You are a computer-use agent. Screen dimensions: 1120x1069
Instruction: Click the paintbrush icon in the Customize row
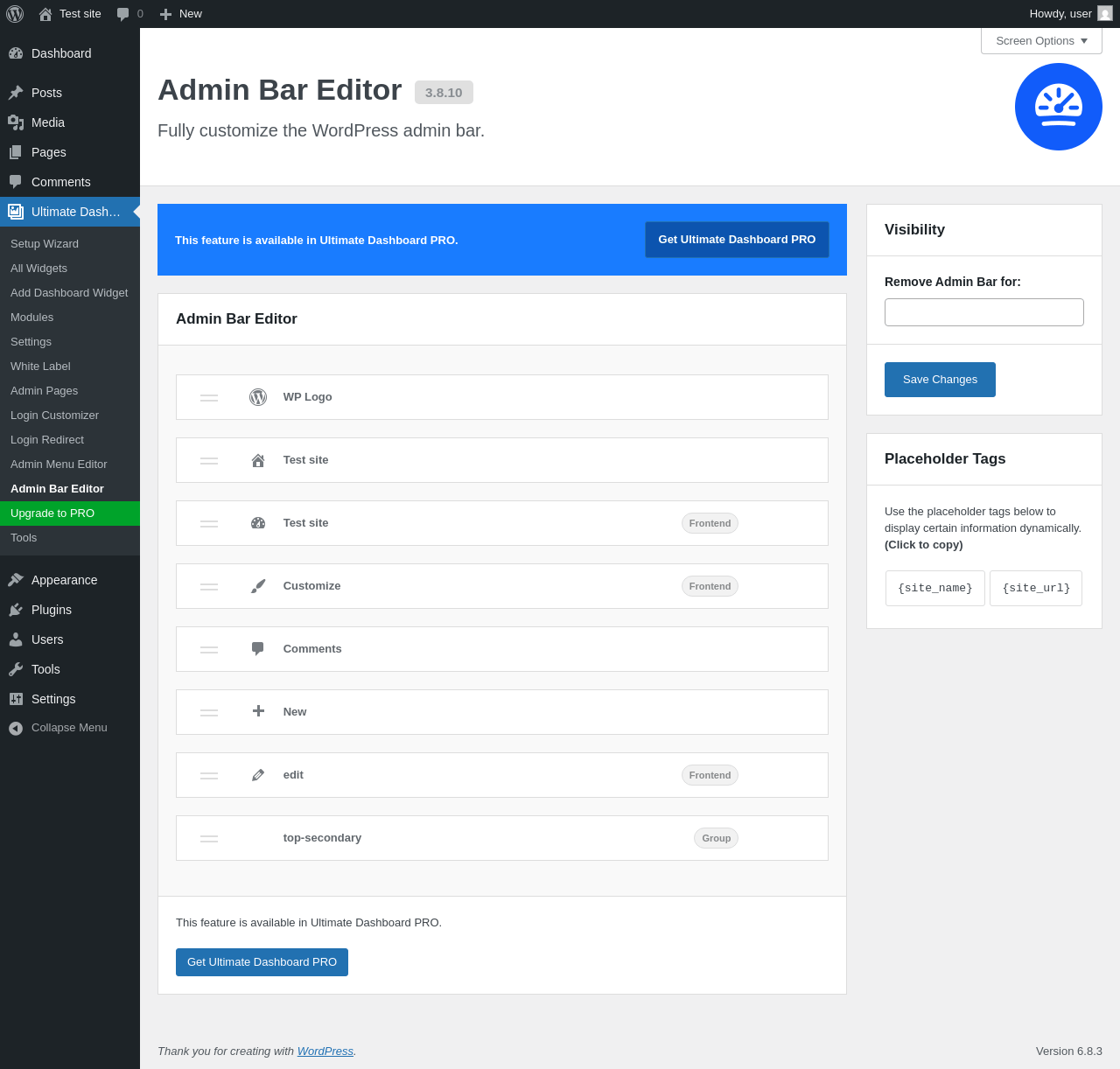tap(258, 586)
